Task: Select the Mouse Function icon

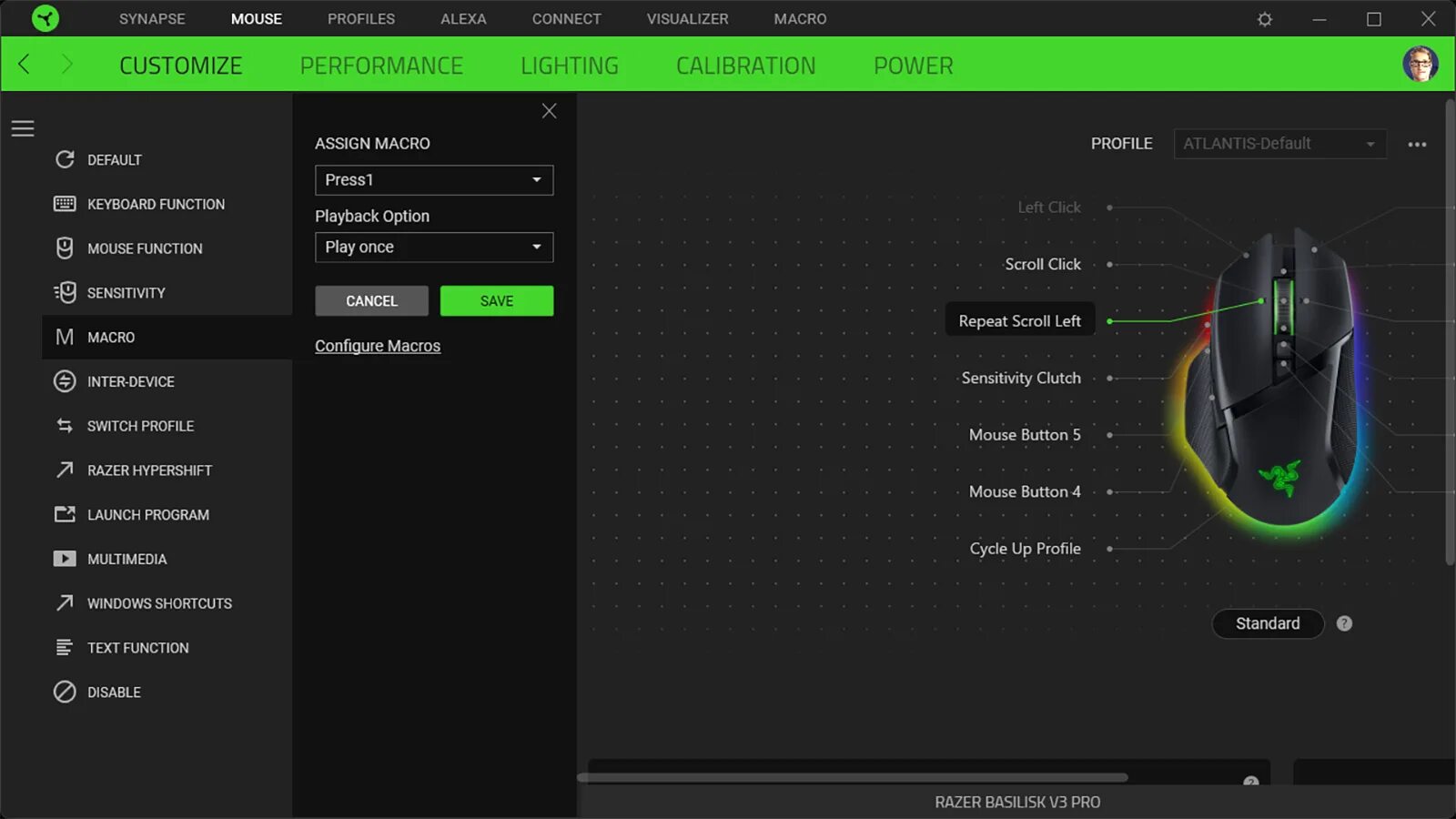Action: click(x=65, y=248)
